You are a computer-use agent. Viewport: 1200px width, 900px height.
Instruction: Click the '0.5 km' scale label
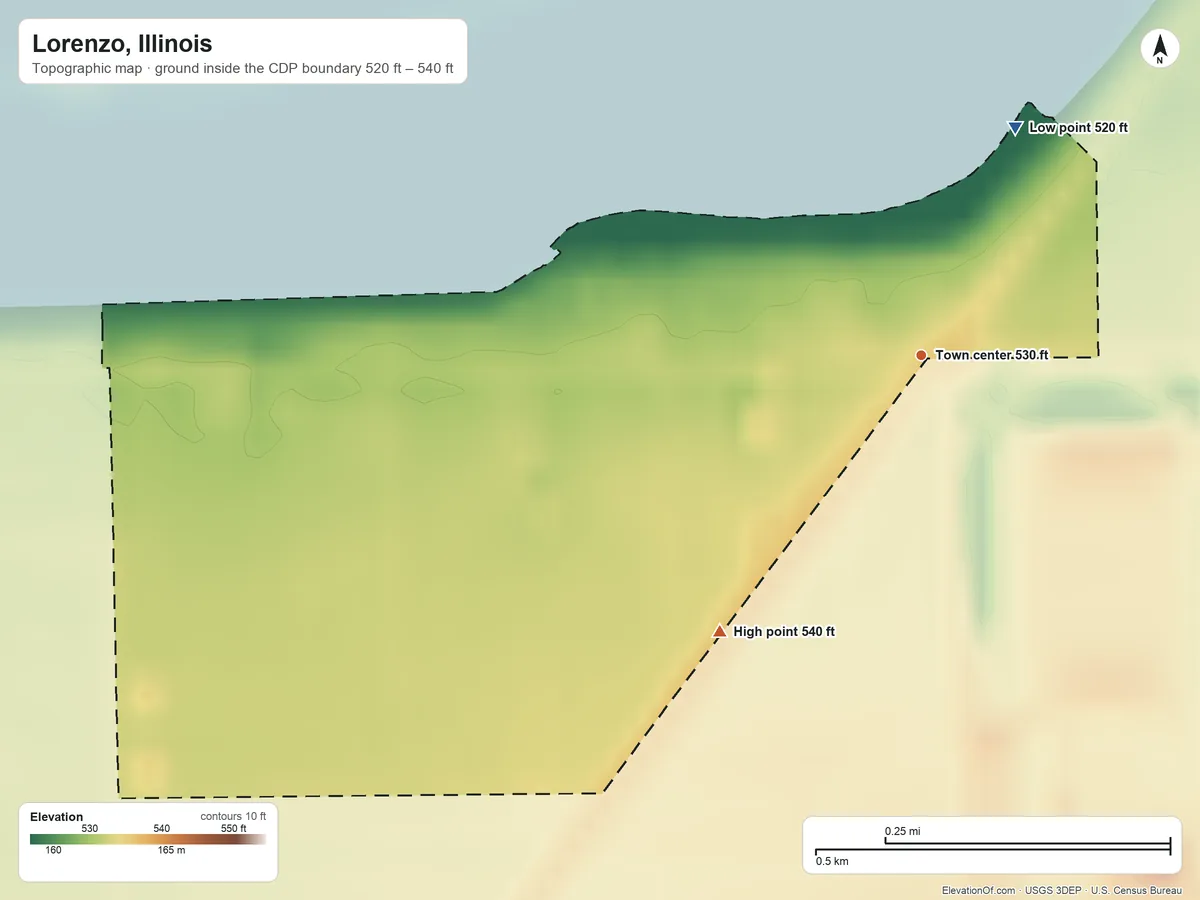(832, 861)
